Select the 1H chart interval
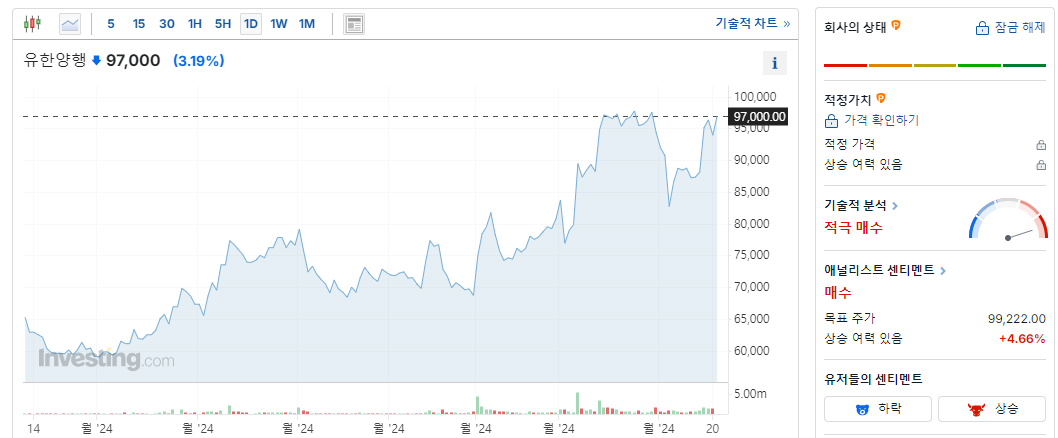 pyautogui.click(x=195, y=24)
